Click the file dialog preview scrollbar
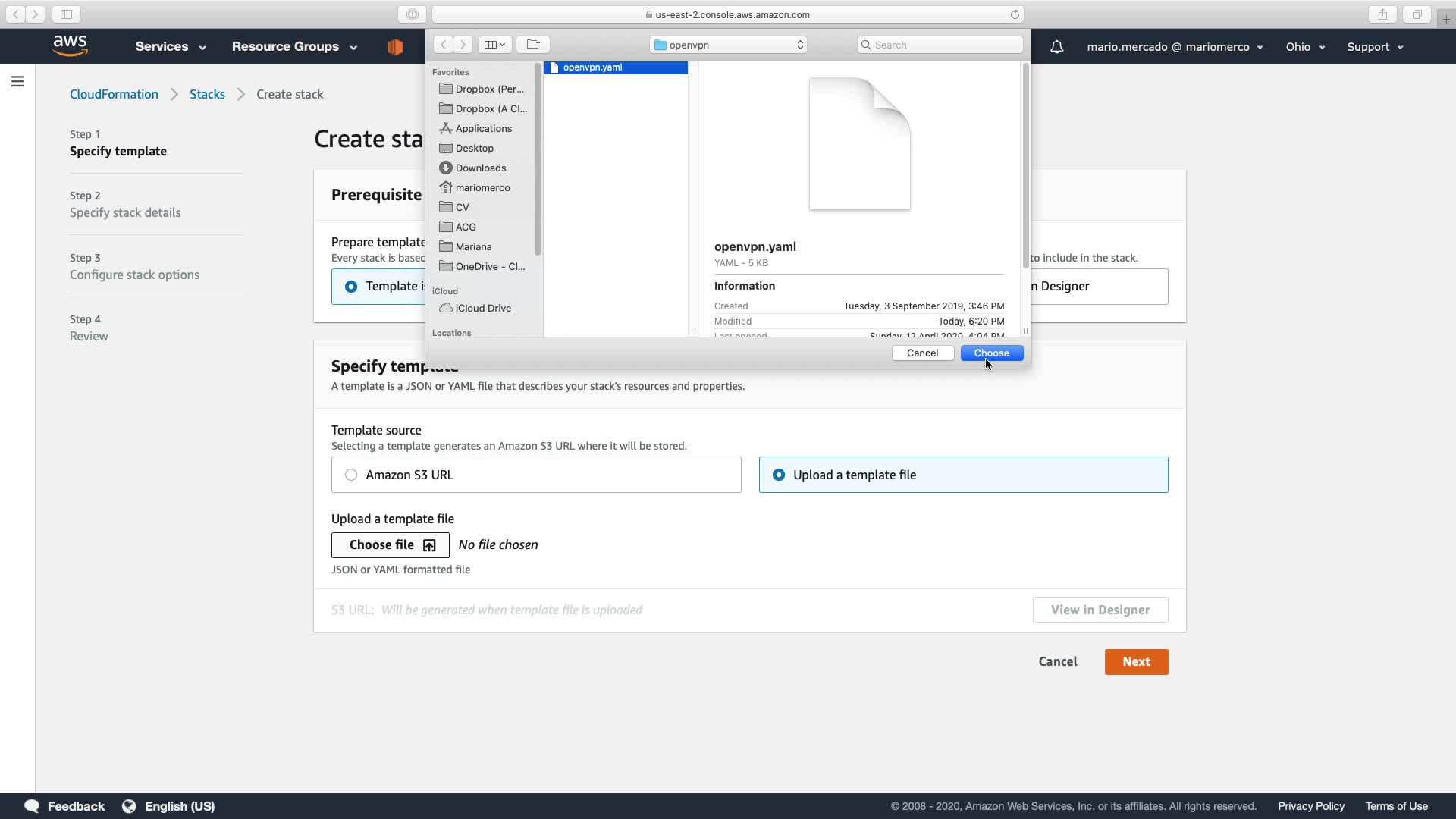1456x819 pixels. tap(1025, 167)
